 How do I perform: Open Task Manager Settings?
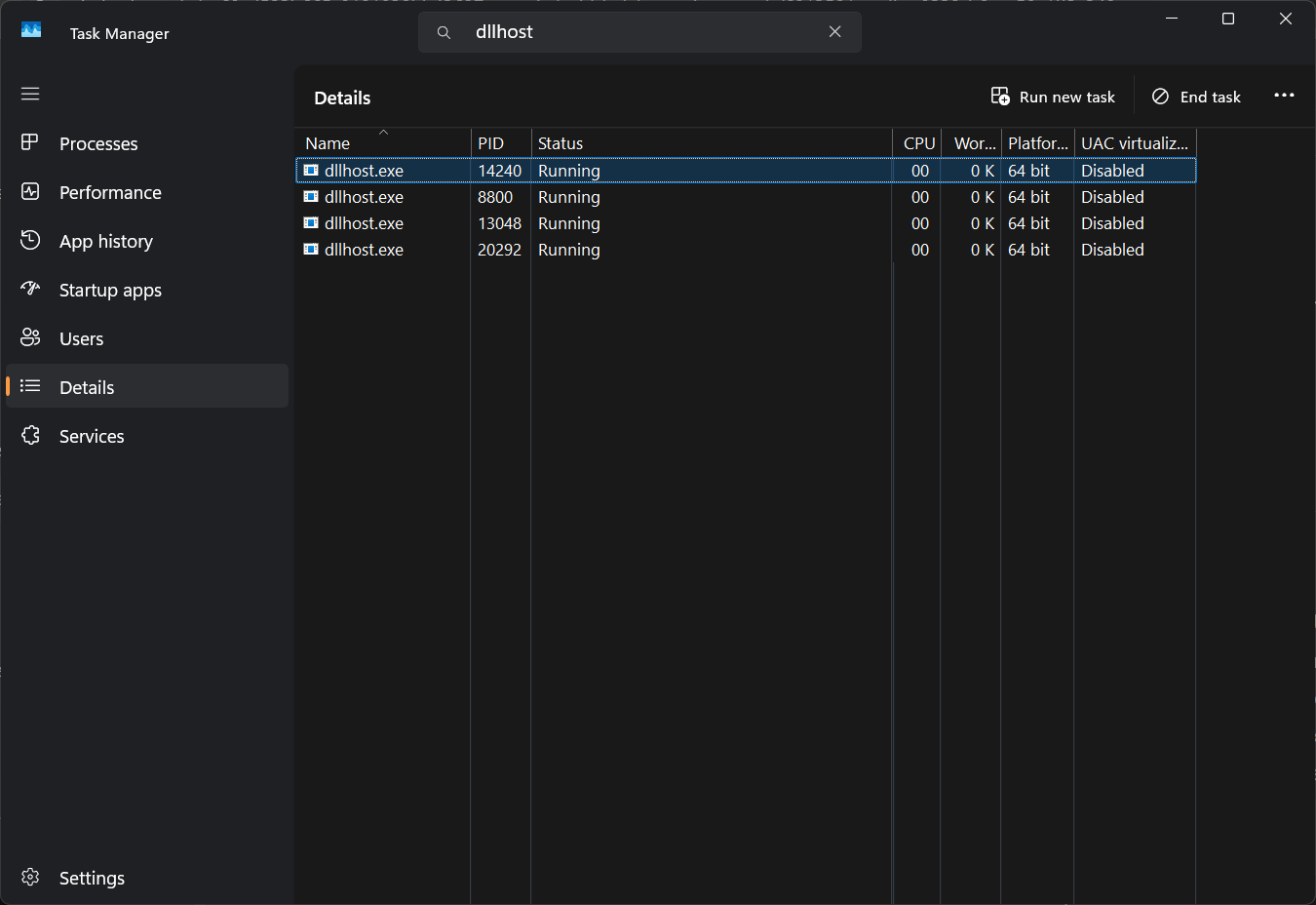coord(92,878)
